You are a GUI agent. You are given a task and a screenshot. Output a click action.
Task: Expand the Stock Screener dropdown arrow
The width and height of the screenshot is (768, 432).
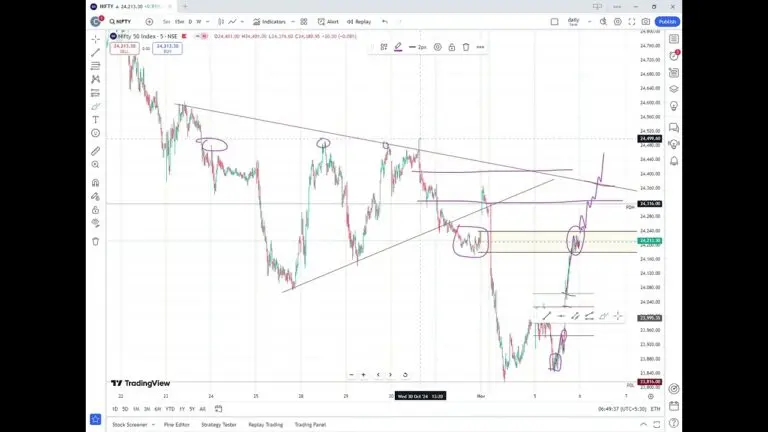point(153,425)
